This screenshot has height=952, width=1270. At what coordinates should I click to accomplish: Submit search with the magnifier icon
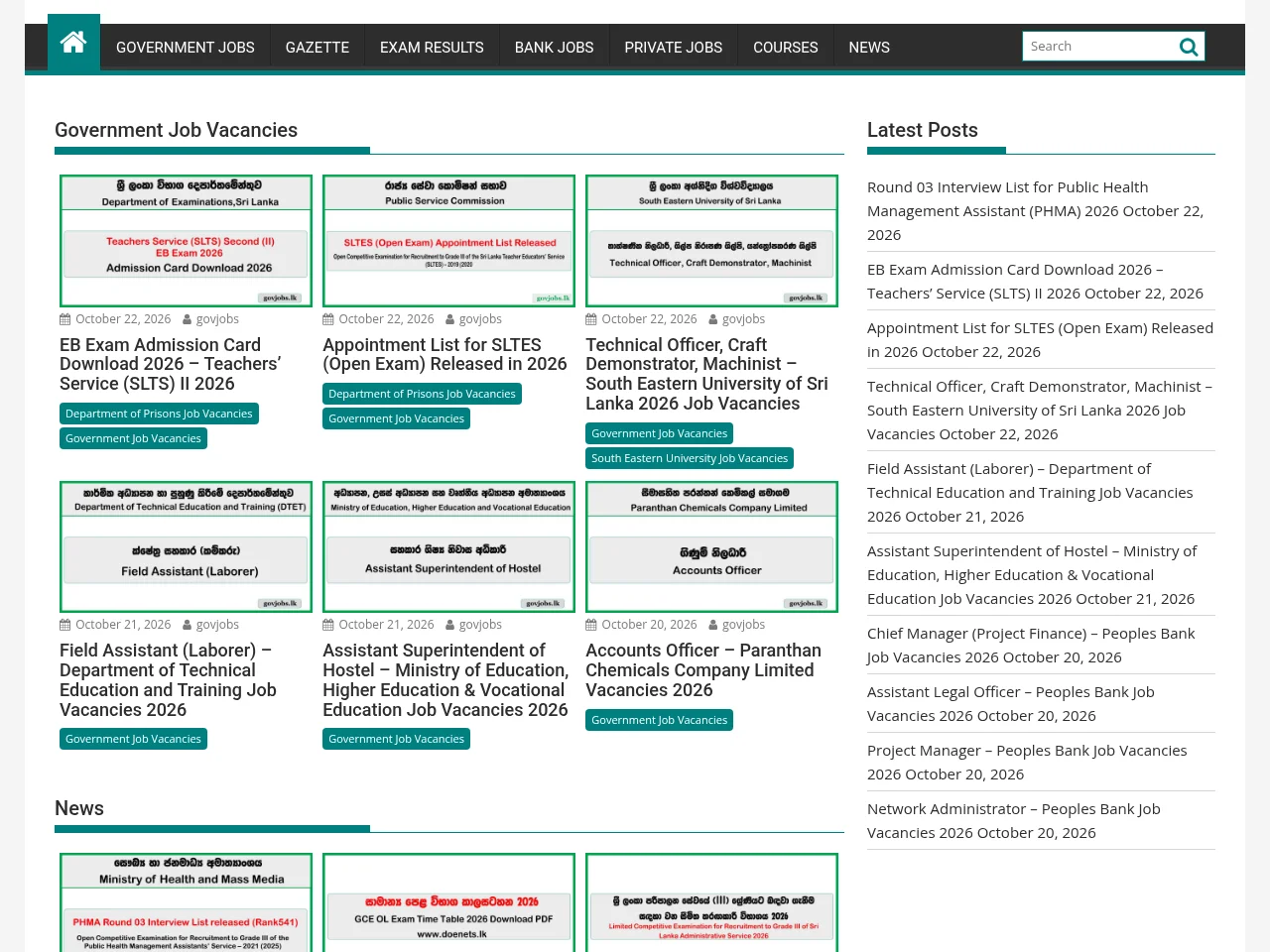(x=1189, y=47)
